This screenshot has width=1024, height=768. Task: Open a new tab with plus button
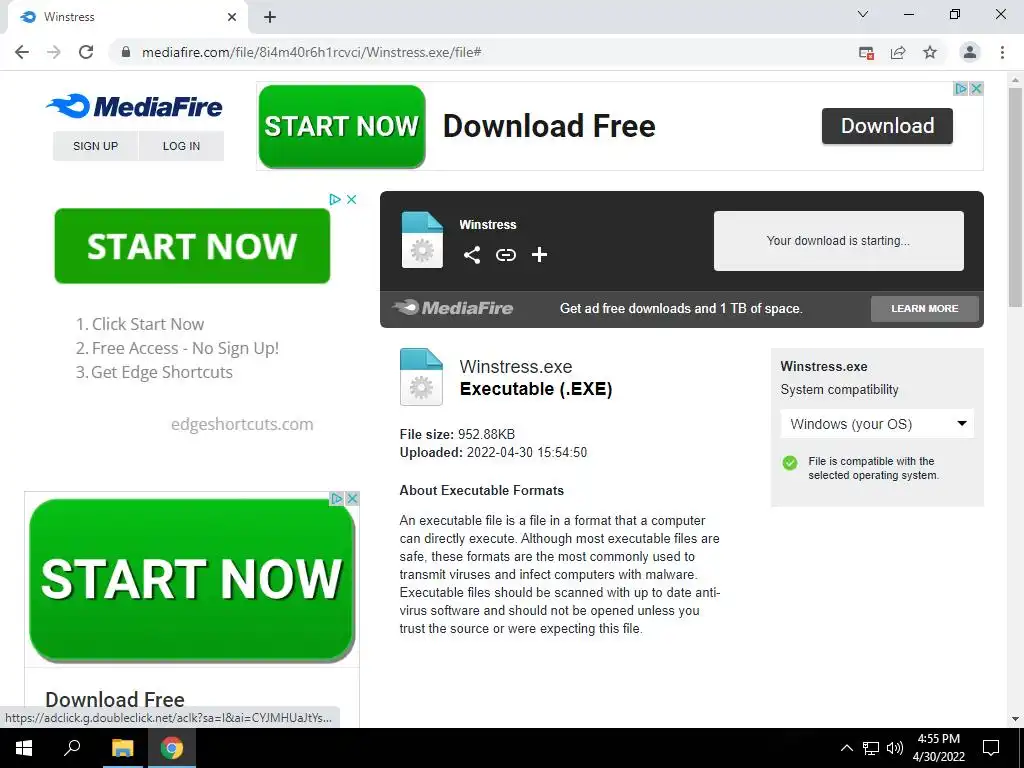270,17
